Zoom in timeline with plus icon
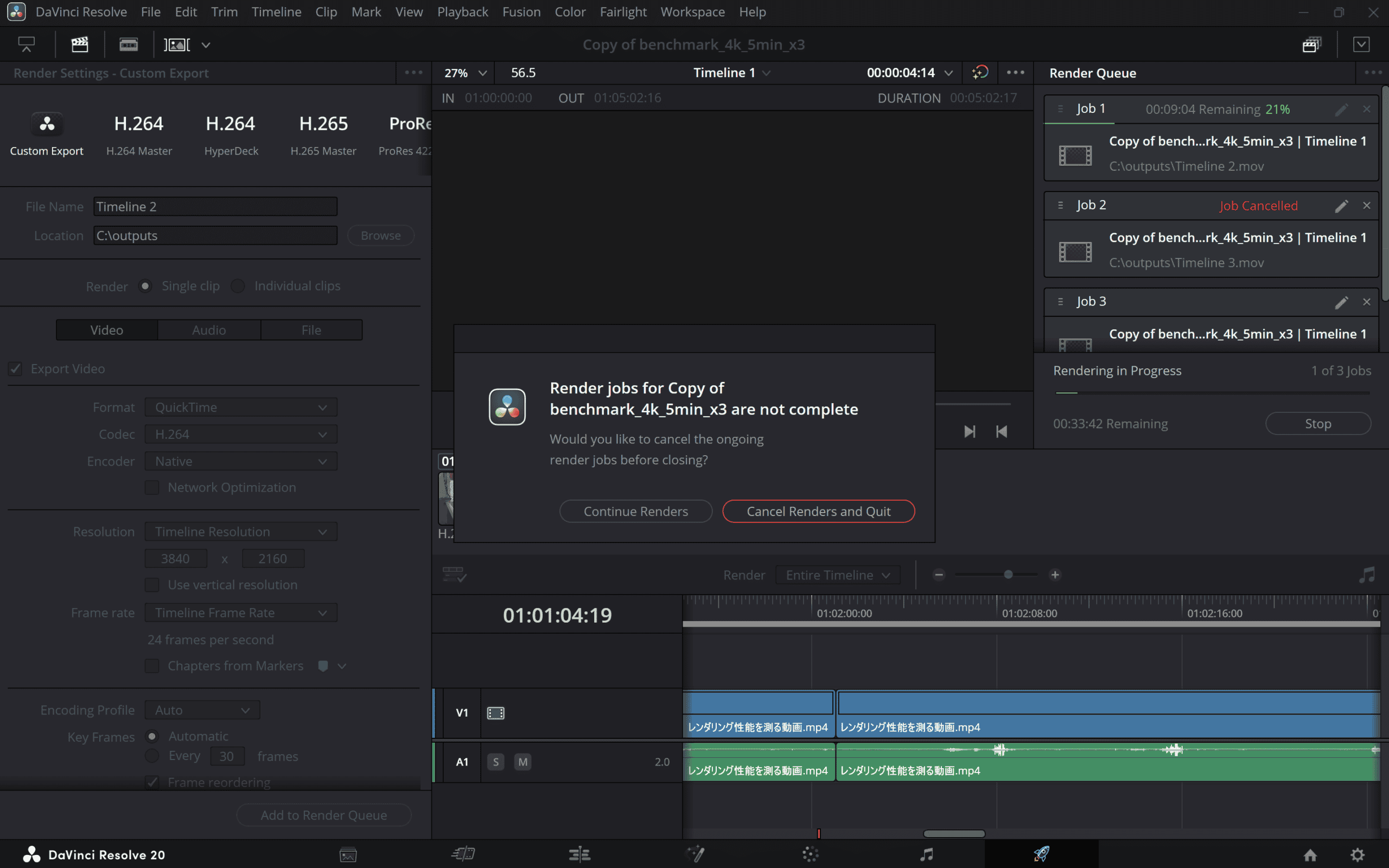 click(x=1055, y=575)
